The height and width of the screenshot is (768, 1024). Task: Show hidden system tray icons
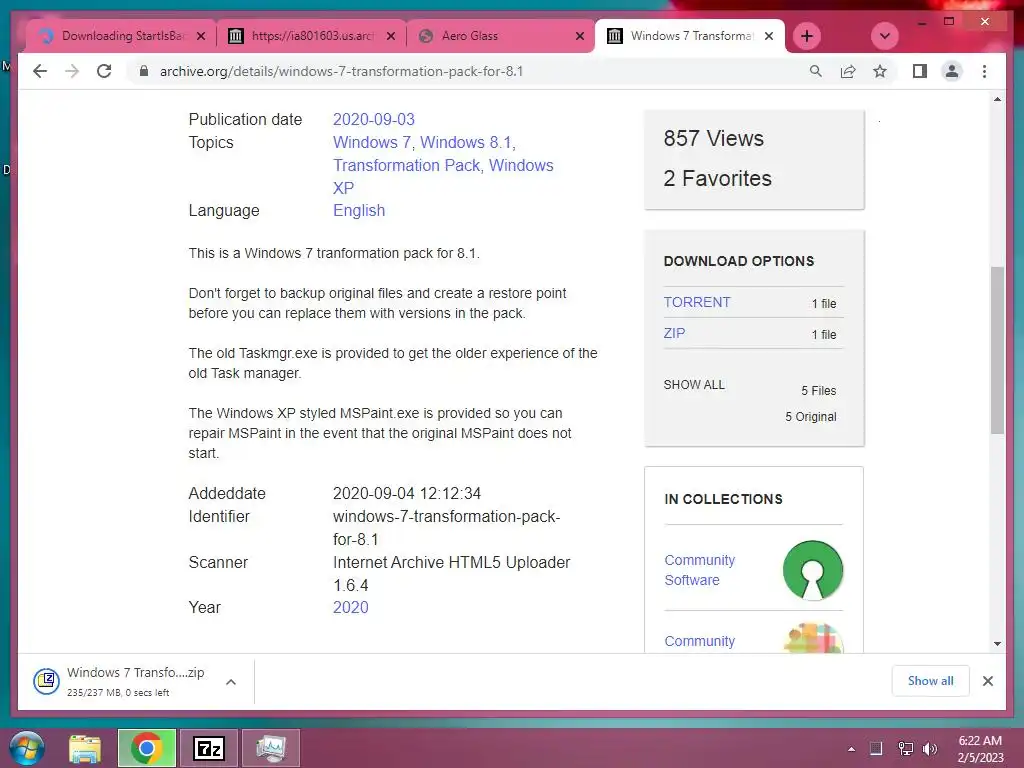coord(851,749)
